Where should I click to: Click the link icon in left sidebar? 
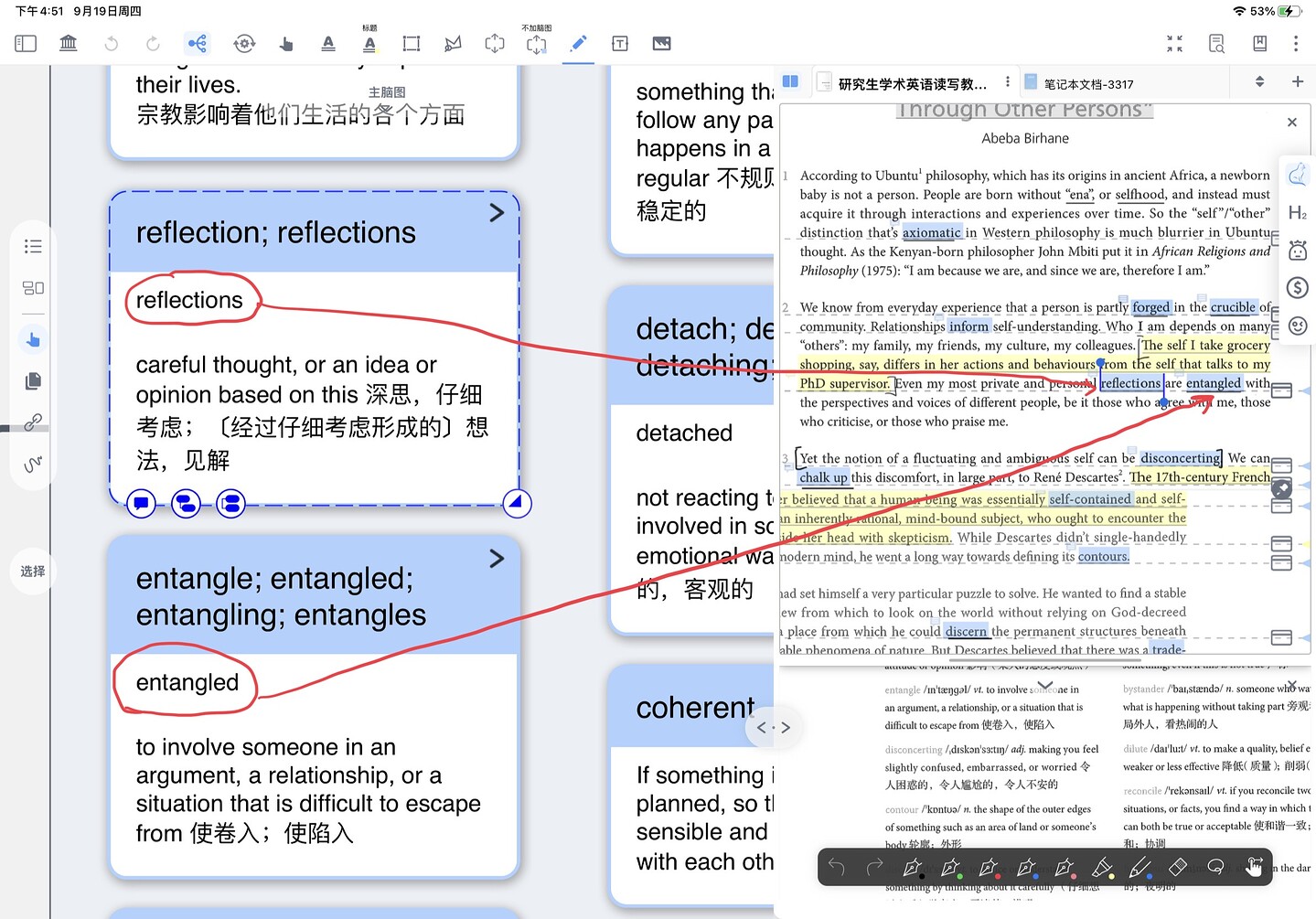[x=33, y=422]
